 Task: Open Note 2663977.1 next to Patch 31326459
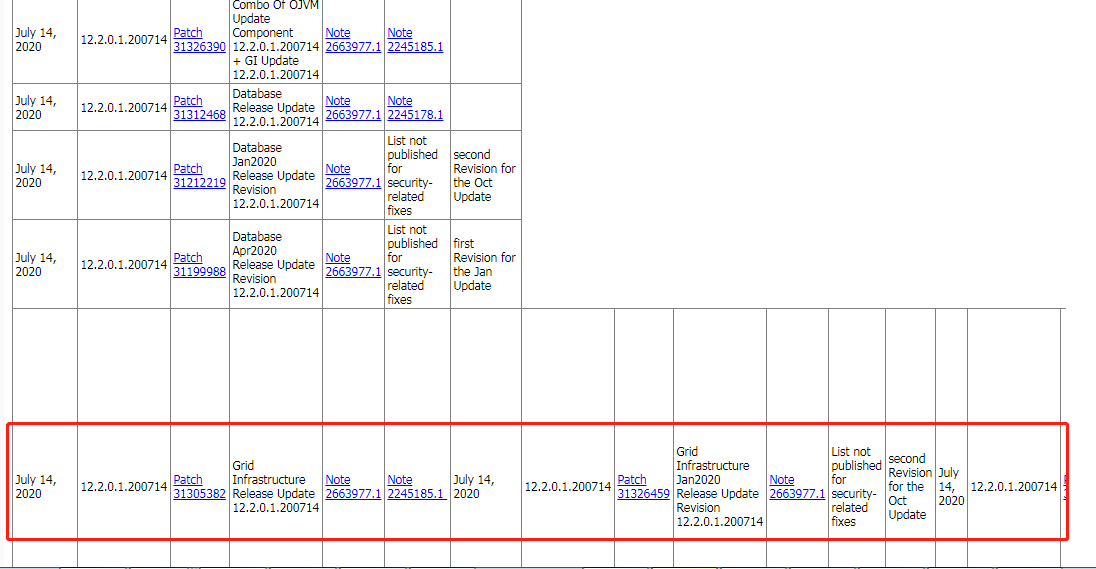click(797, 487)
